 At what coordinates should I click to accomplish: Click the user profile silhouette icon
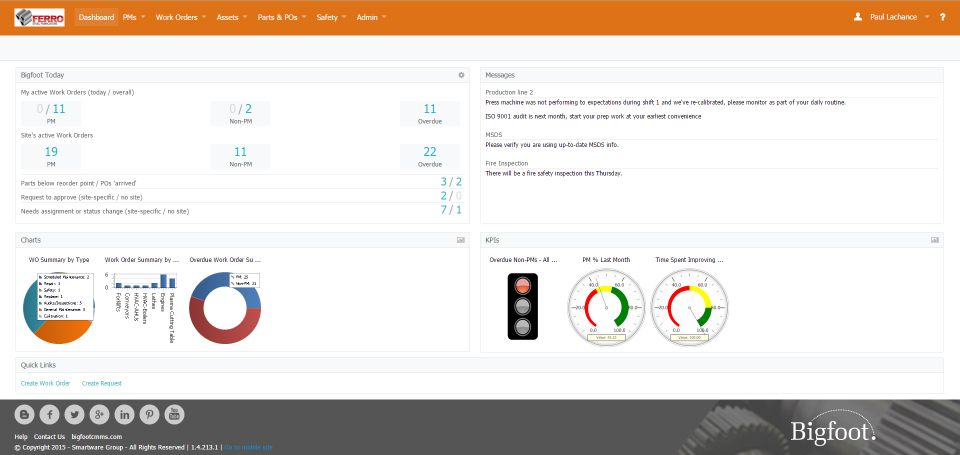point(858,17)
